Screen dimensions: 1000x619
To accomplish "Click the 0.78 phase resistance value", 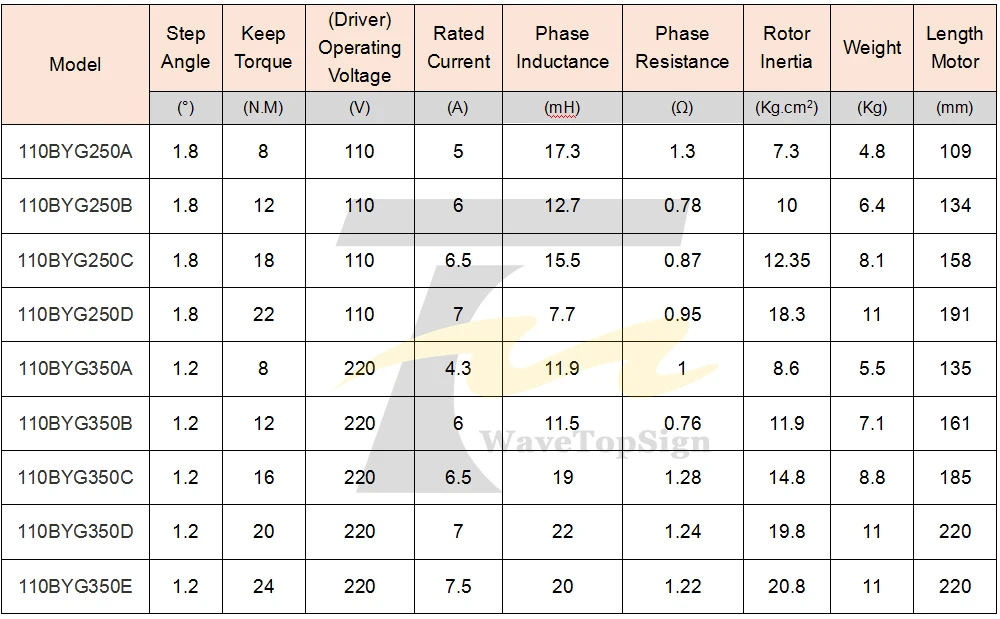I will [x=682, y=205].
